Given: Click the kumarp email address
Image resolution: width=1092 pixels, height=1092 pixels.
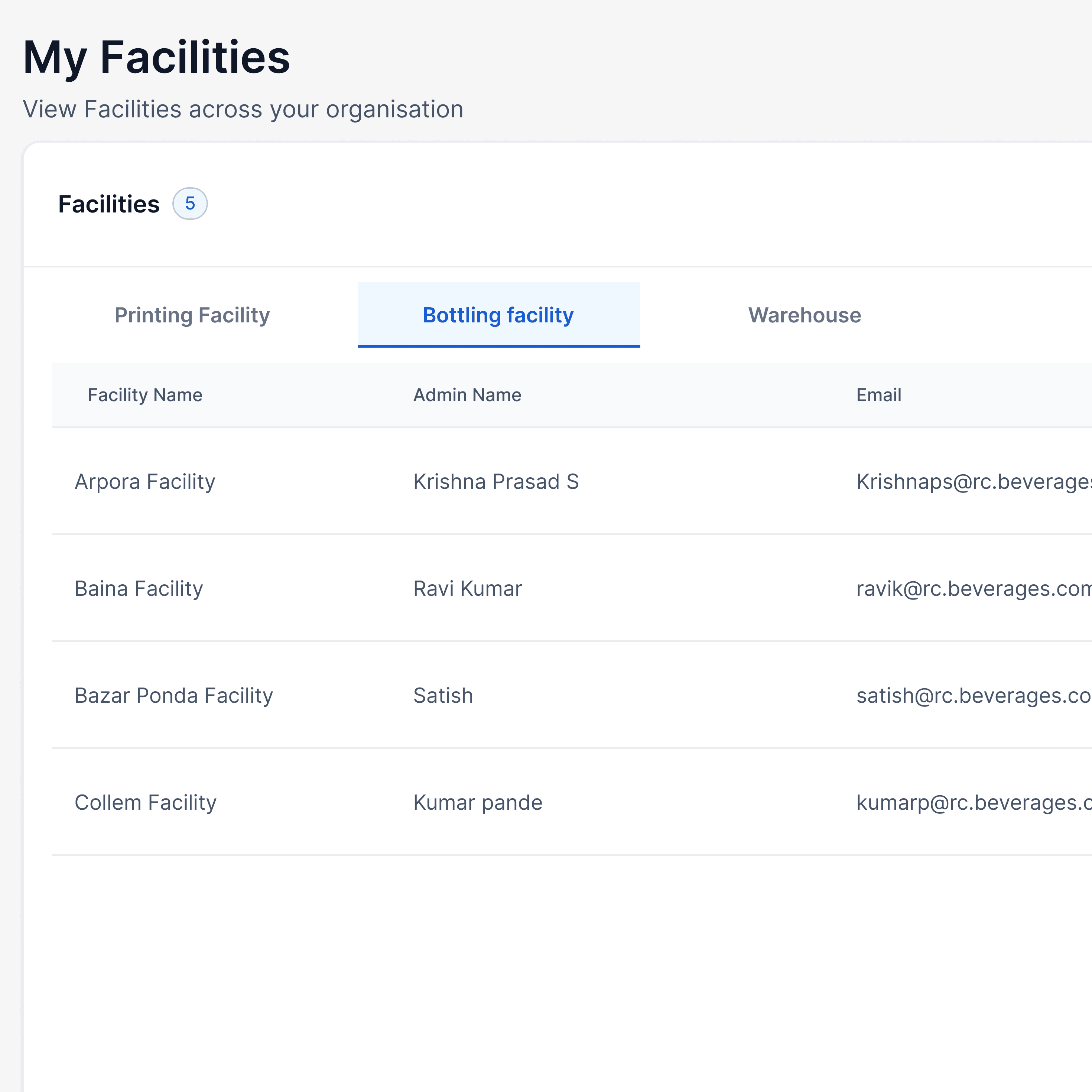Looking at the screenshot, I should pos(972,802).
